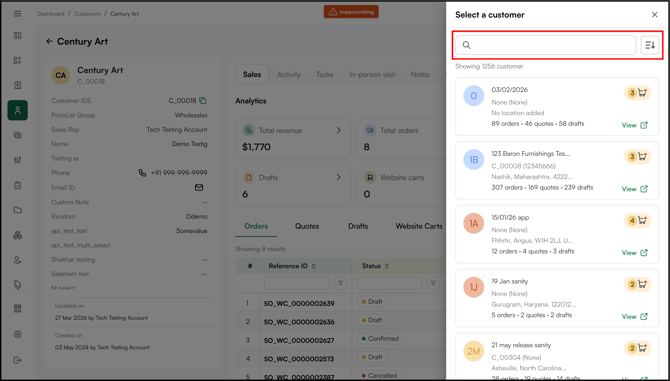Image resolution: width=670 pixels, height=381 pixels.
Task: Open the clipboard icon in the left sidebar
Action: point(18,185)
